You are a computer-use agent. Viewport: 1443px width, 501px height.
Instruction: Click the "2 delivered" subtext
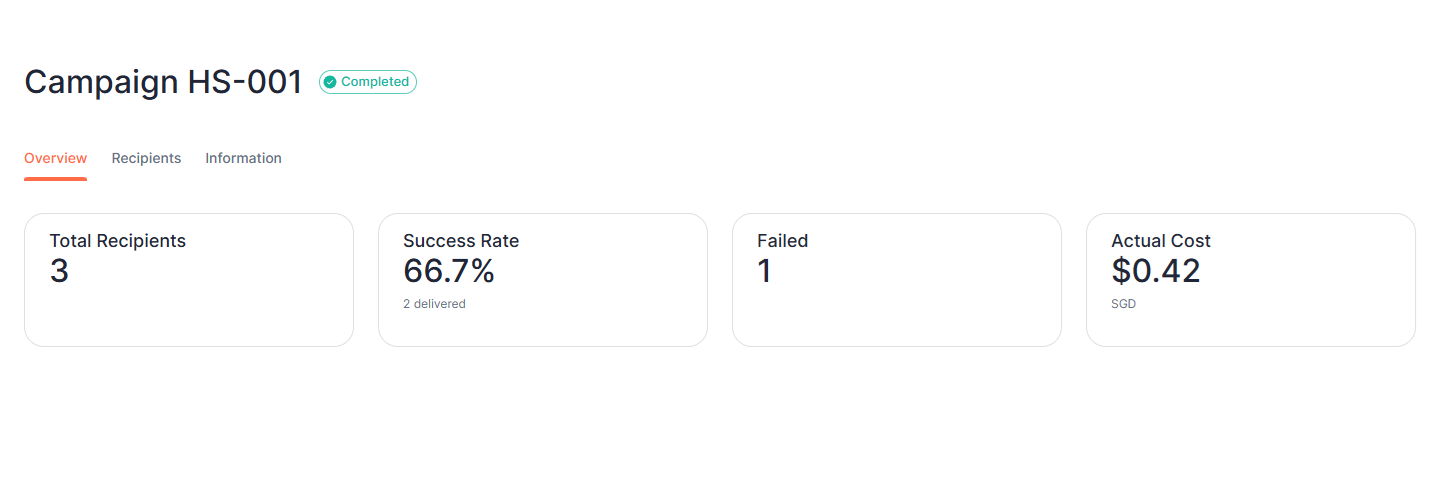(434, 304)
